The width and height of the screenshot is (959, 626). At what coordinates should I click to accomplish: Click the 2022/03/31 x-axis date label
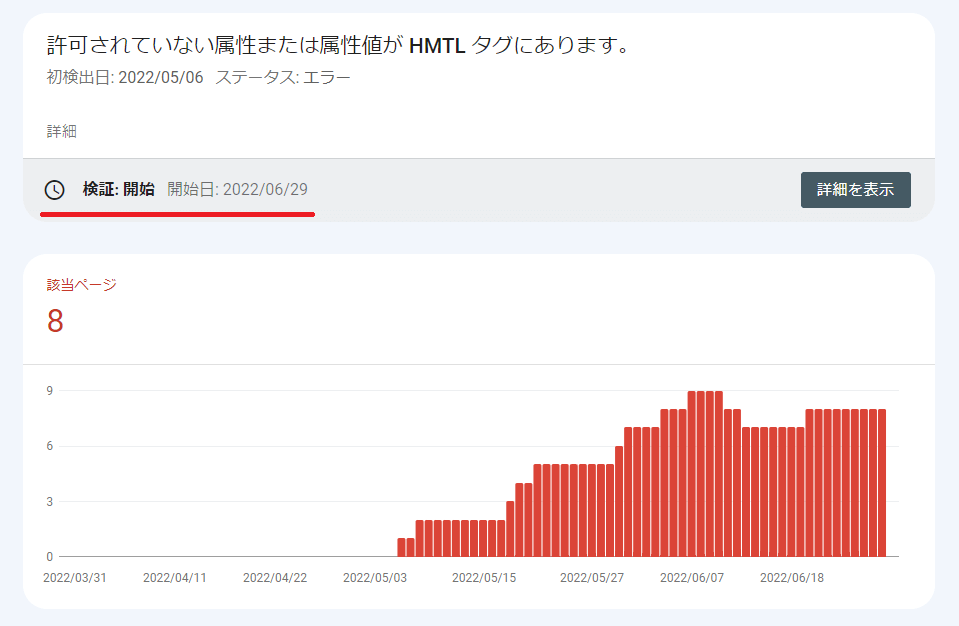(73, 578)
